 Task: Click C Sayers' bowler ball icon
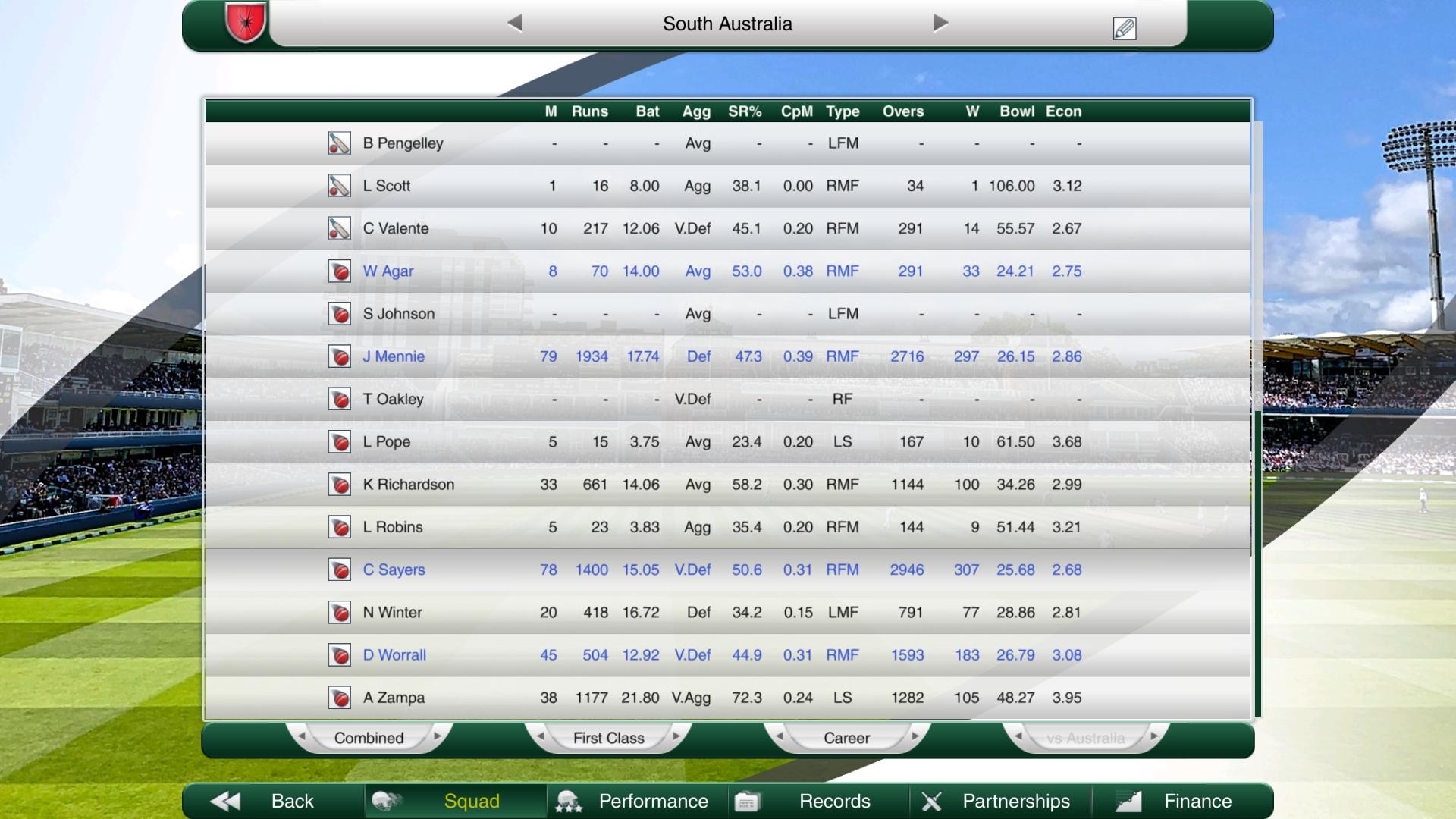pyautogui.click(x=339, y=570)
